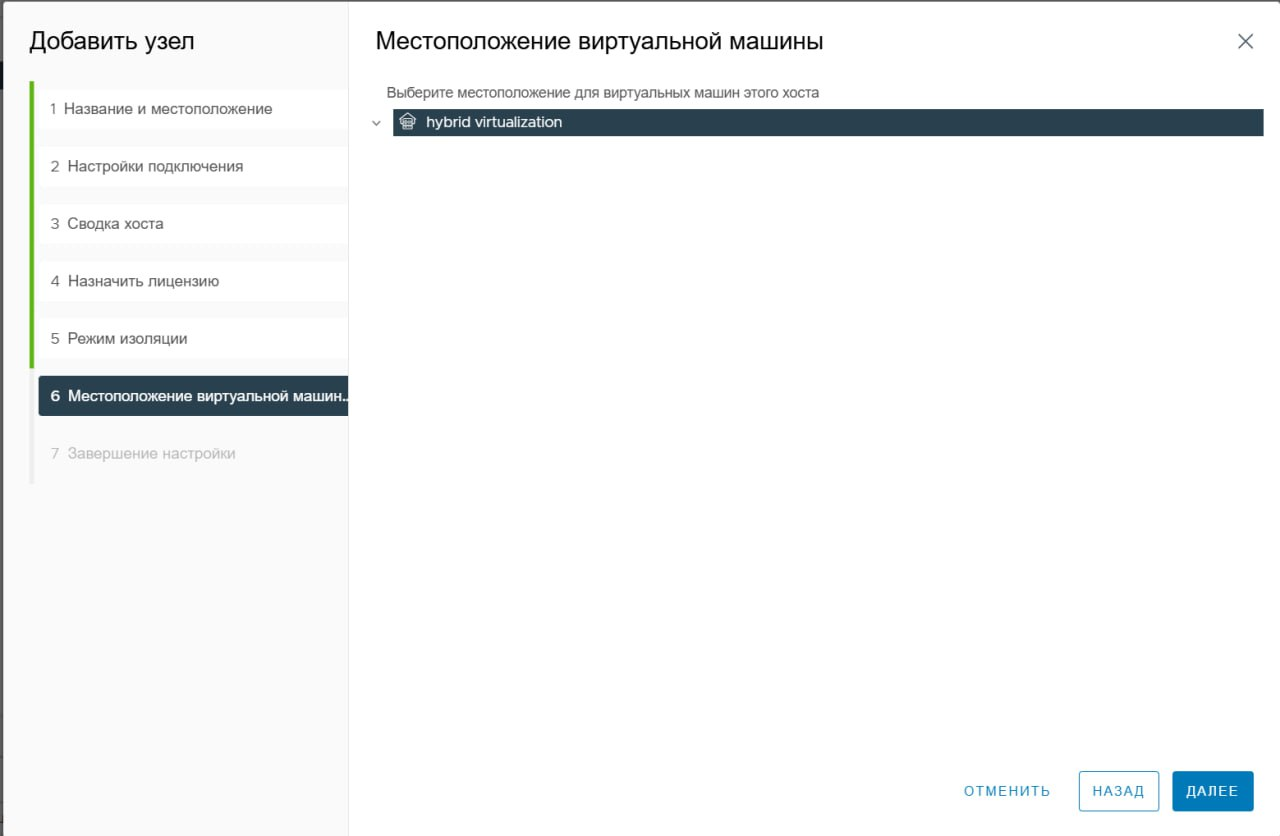Viewport: 1280px width, 836px height.
Task: Open step 4 Назначить лицензию
Action: pos(193,281)
